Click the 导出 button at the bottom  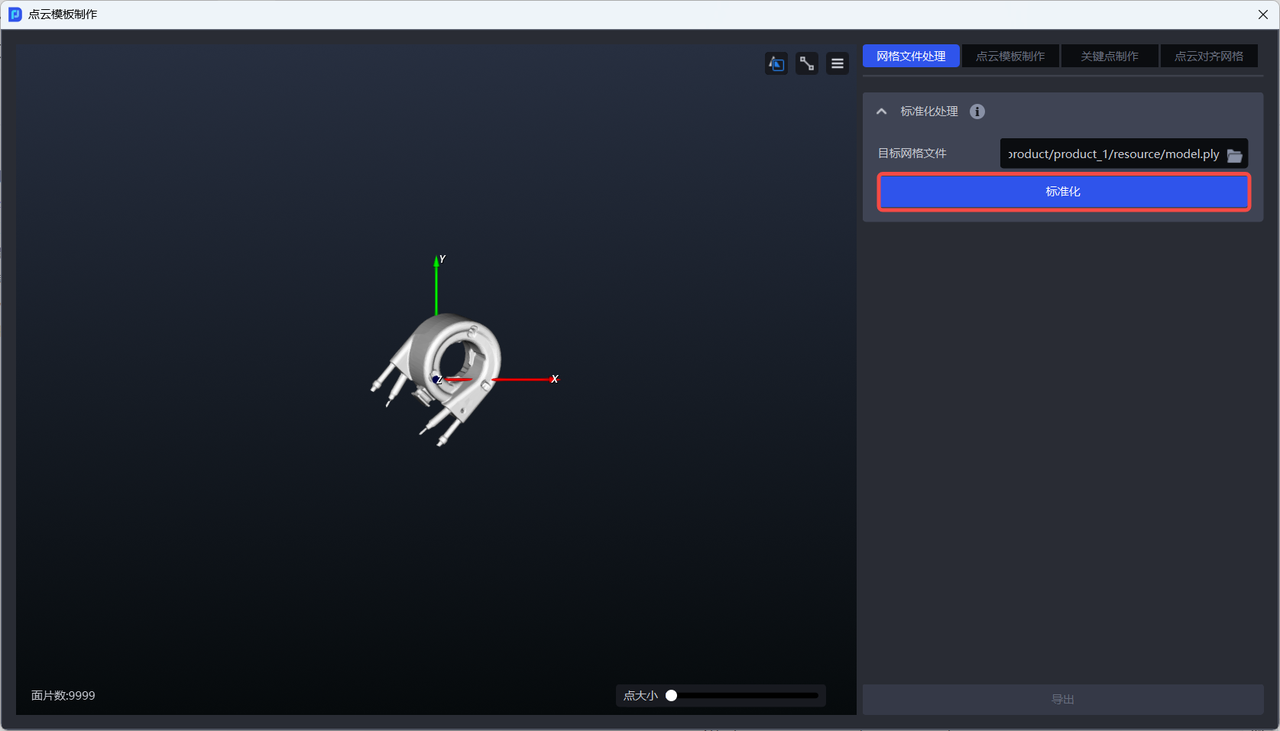pos(1063,700)
